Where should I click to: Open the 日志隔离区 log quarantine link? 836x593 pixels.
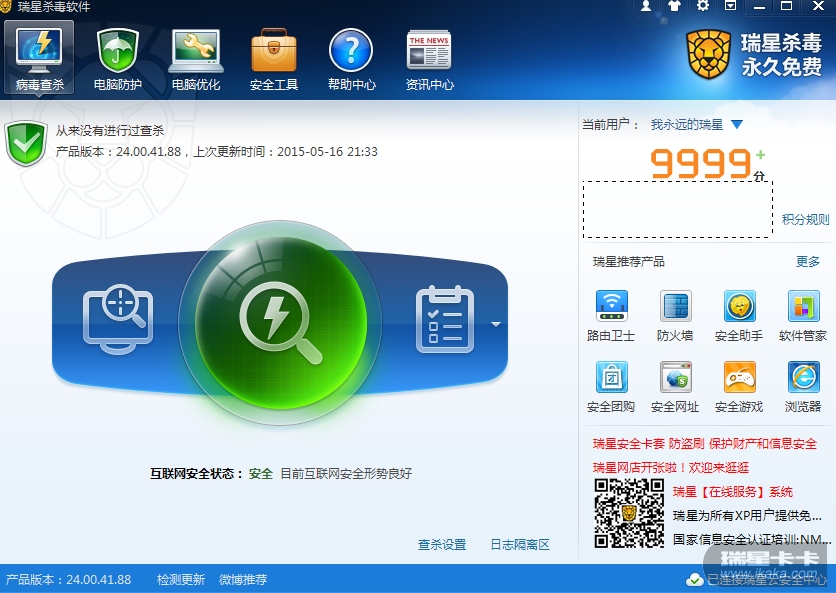[520, 544]
